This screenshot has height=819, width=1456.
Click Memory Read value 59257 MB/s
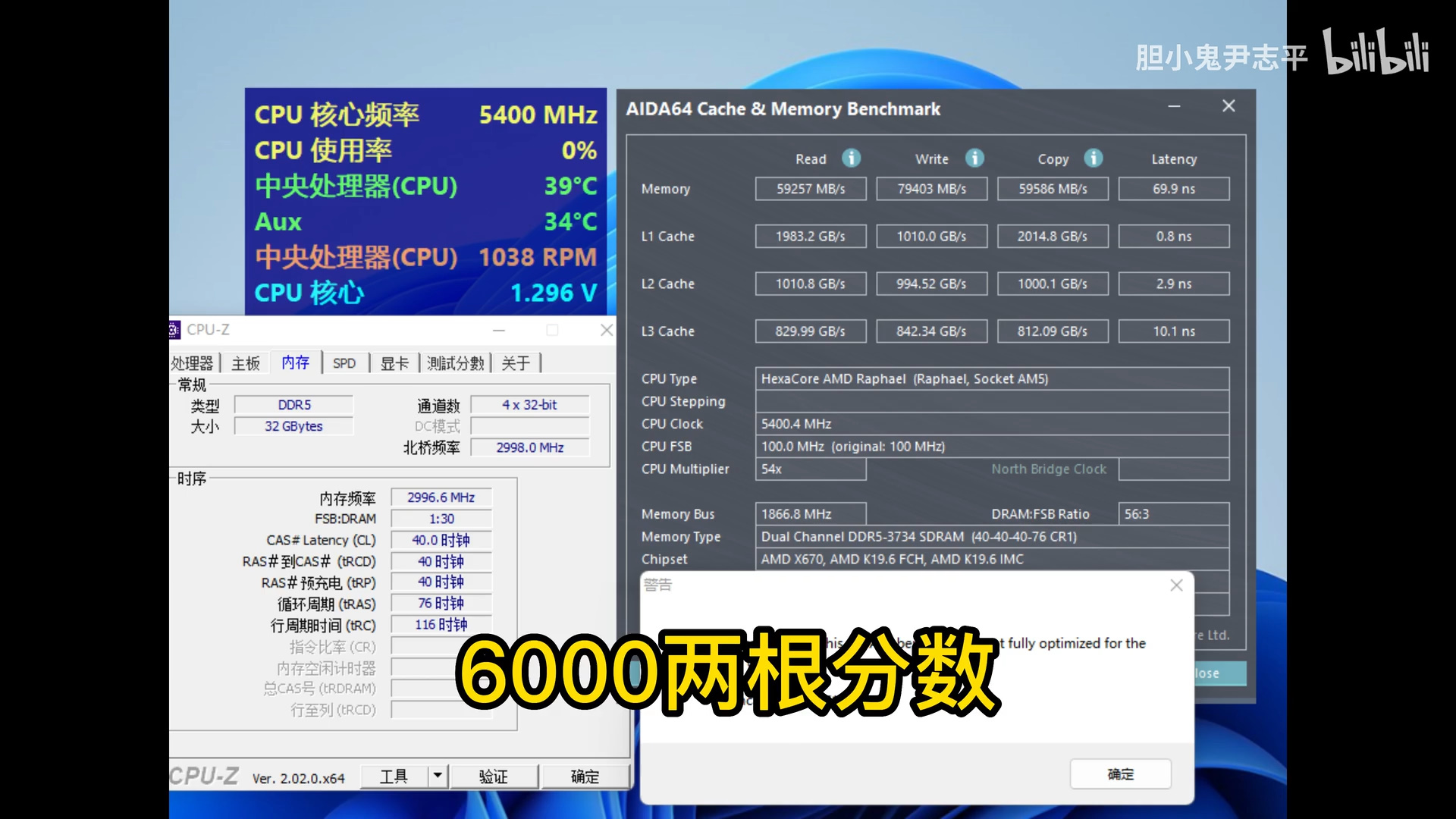point(811,189)
